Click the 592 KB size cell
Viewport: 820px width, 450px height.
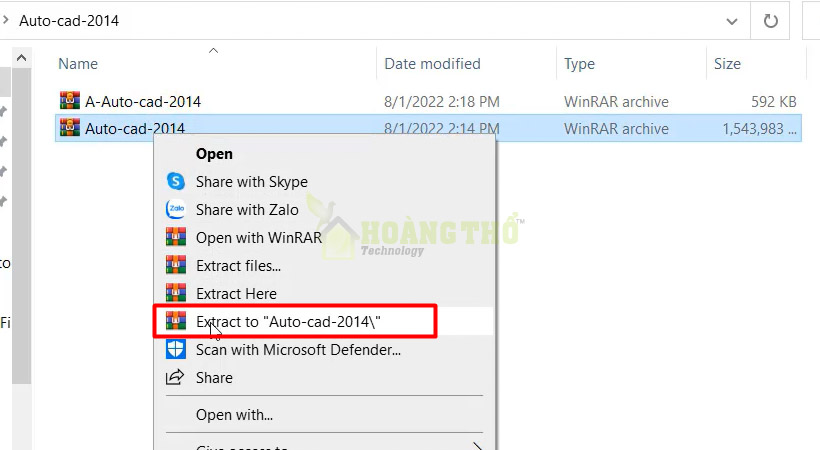(x=773, y=102)
